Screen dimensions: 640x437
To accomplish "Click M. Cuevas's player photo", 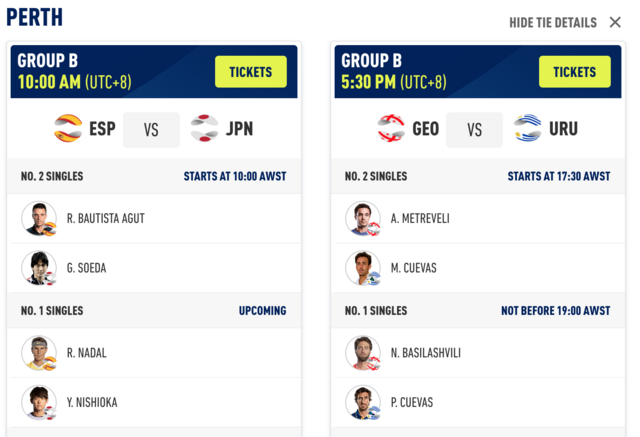I will point(363,268).
